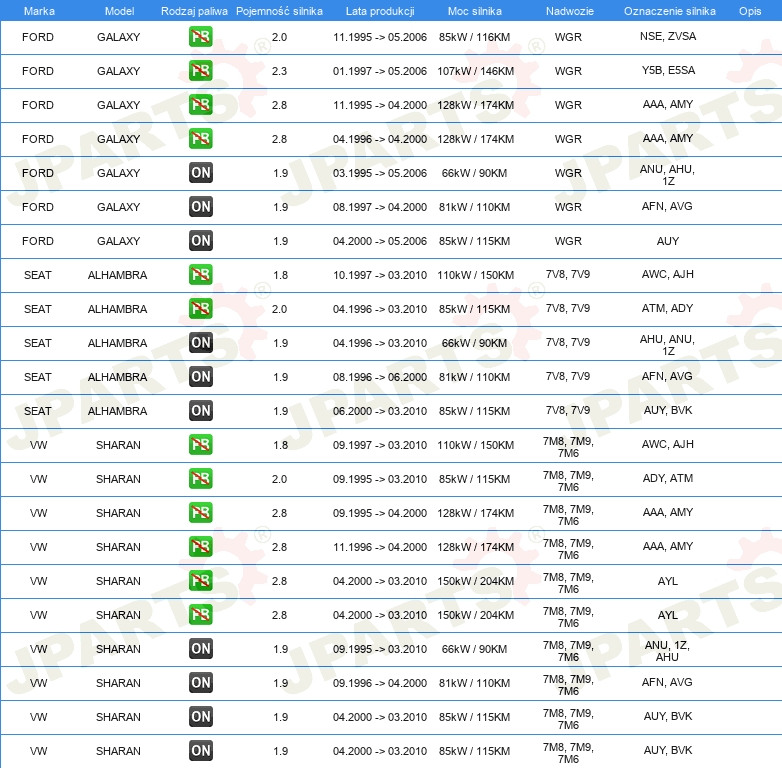
Task: Click diesel ON icon for Alhambra AUY, BVK
Action: (200, 410)
